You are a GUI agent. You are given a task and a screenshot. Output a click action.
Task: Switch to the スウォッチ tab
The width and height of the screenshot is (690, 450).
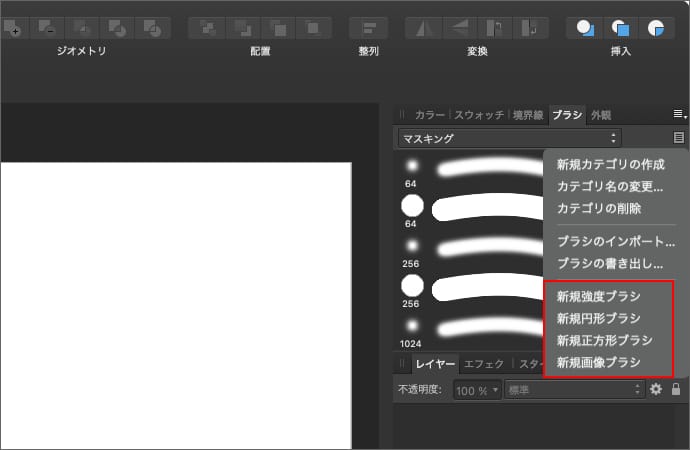[x=479, y=115]
